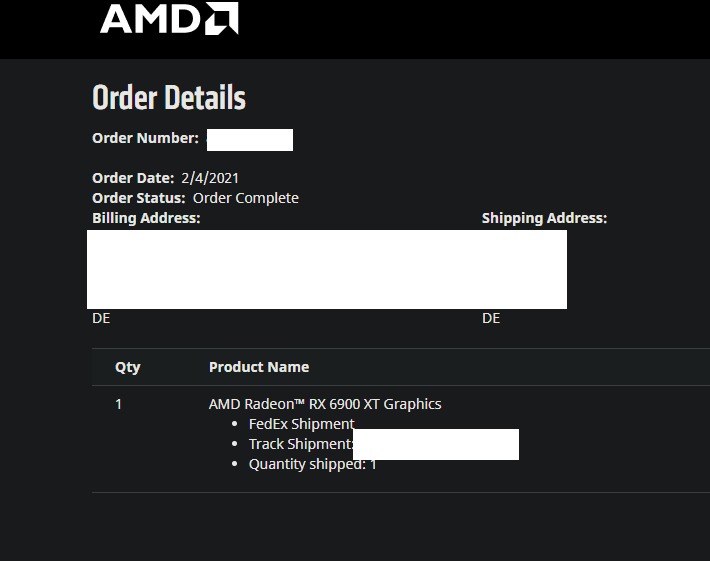Click the Qty column header

pos(127,367)
